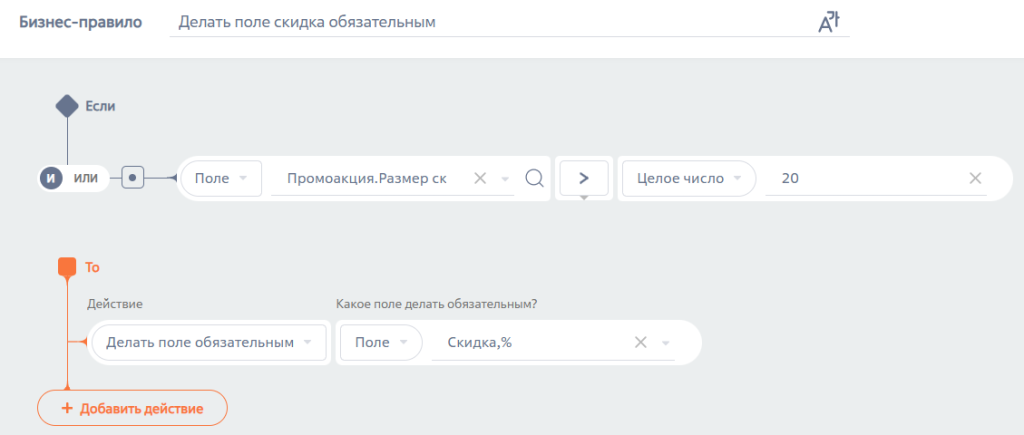The image size is (1024, 435).
Task: Click the Если diamond condition marker
Action: tap(67, 105)
